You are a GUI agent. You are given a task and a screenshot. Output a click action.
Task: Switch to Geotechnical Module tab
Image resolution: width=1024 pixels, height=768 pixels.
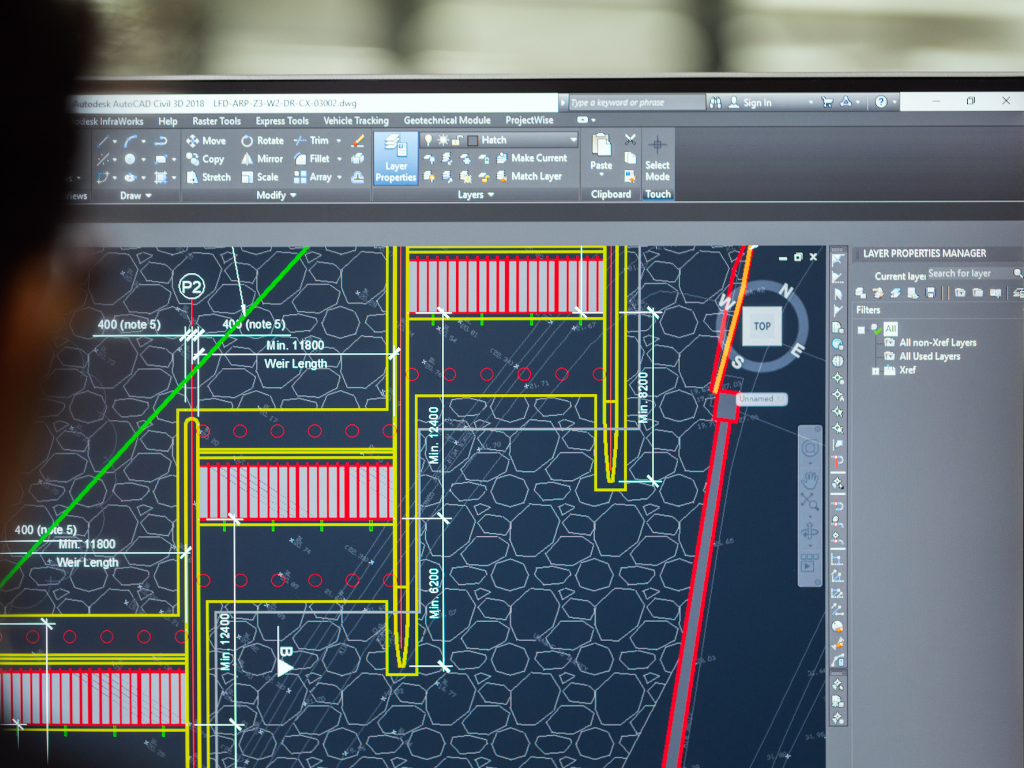click(447, 121)
